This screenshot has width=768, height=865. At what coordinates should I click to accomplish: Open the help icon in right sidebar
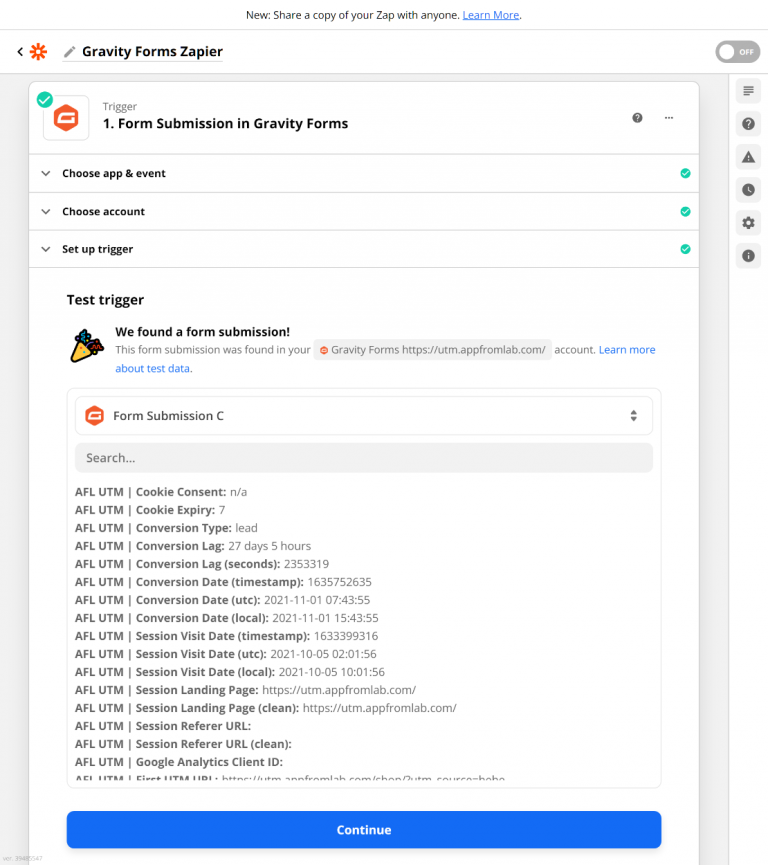pyautogui.click(x=747, y=123)
